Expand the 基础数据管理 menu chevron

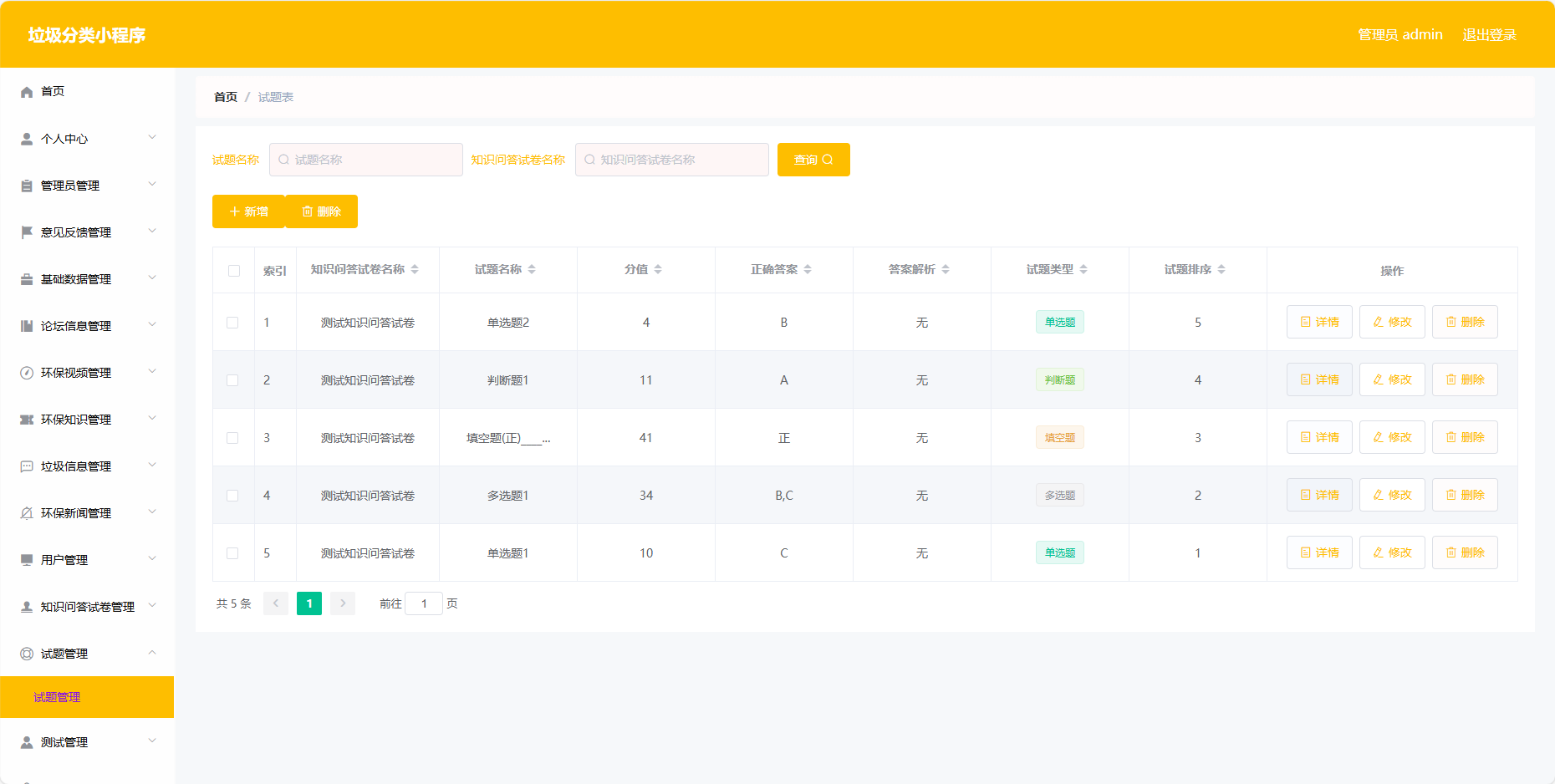(x=152, y=278)
